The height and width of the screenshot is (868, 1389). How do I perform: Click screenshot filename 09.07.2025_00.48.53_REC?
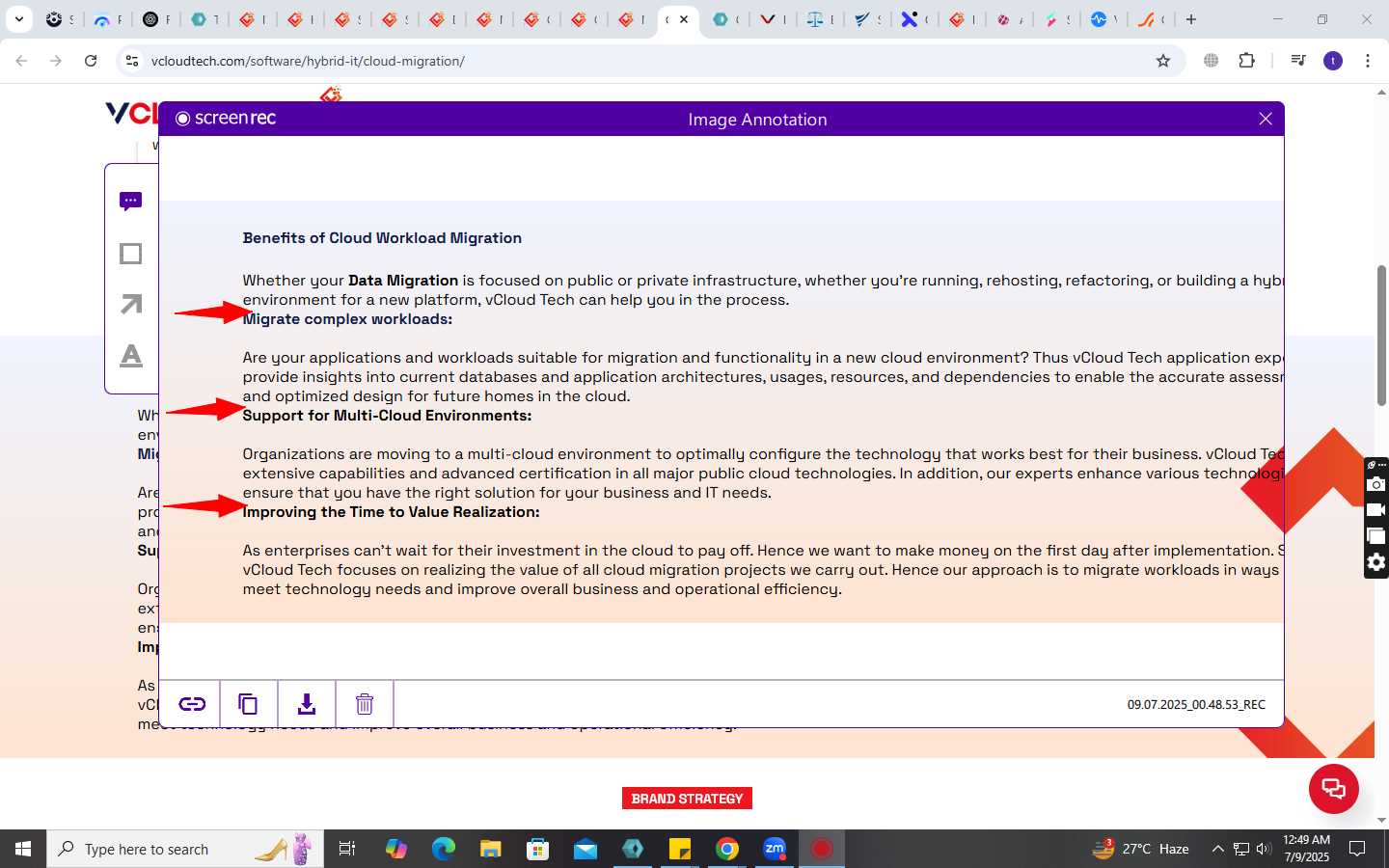tap(1196, 705)
